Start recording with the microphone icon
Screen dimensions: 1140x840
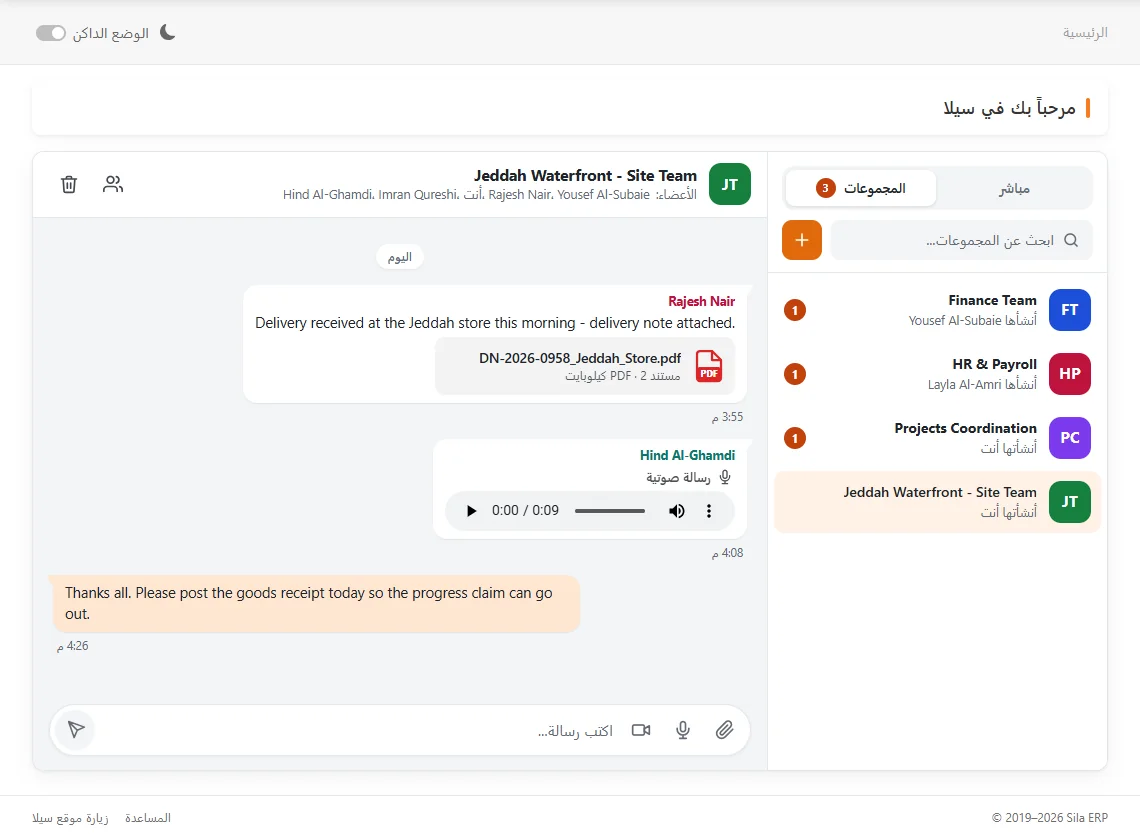(x=683, y=729)
